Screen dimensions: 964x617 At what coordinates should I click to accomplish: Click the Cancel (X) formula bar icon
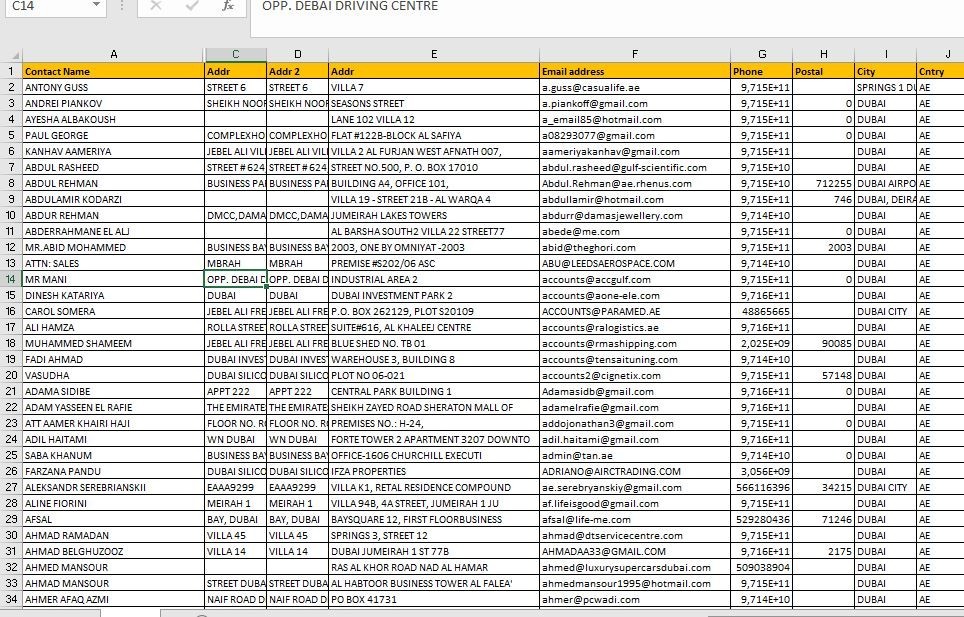coord(156,6)
